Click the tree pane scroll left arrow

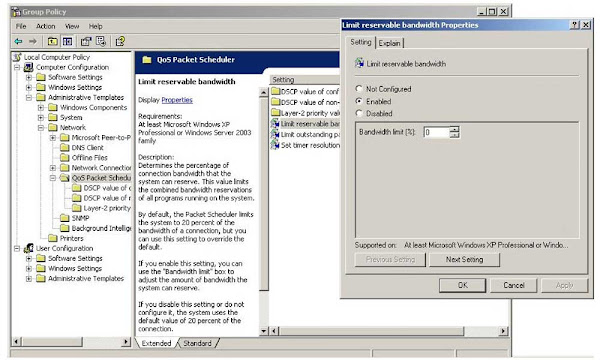[16, 341]
